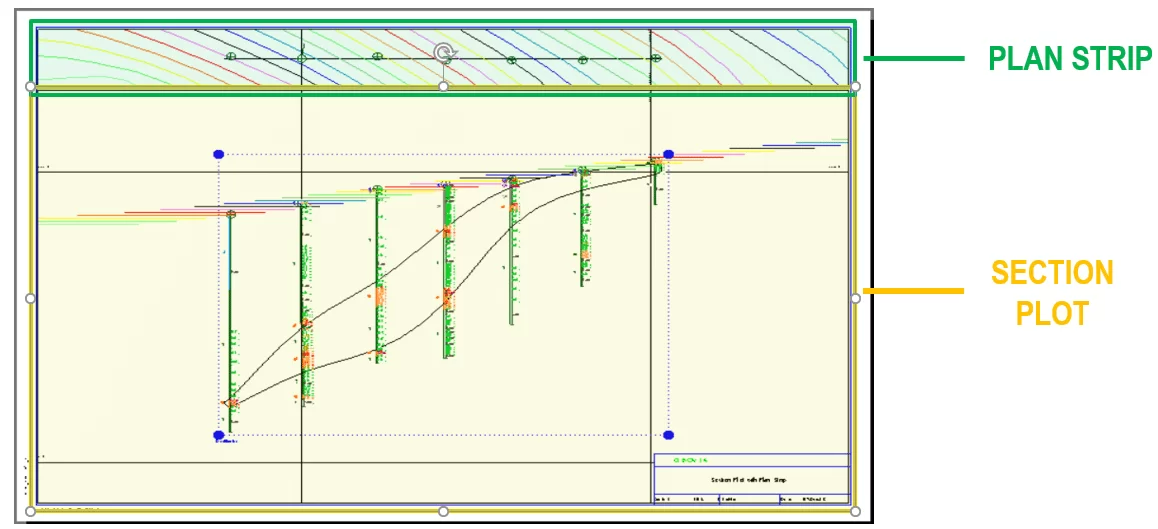Click the bottom-right blue corner handle

point(668,435)
